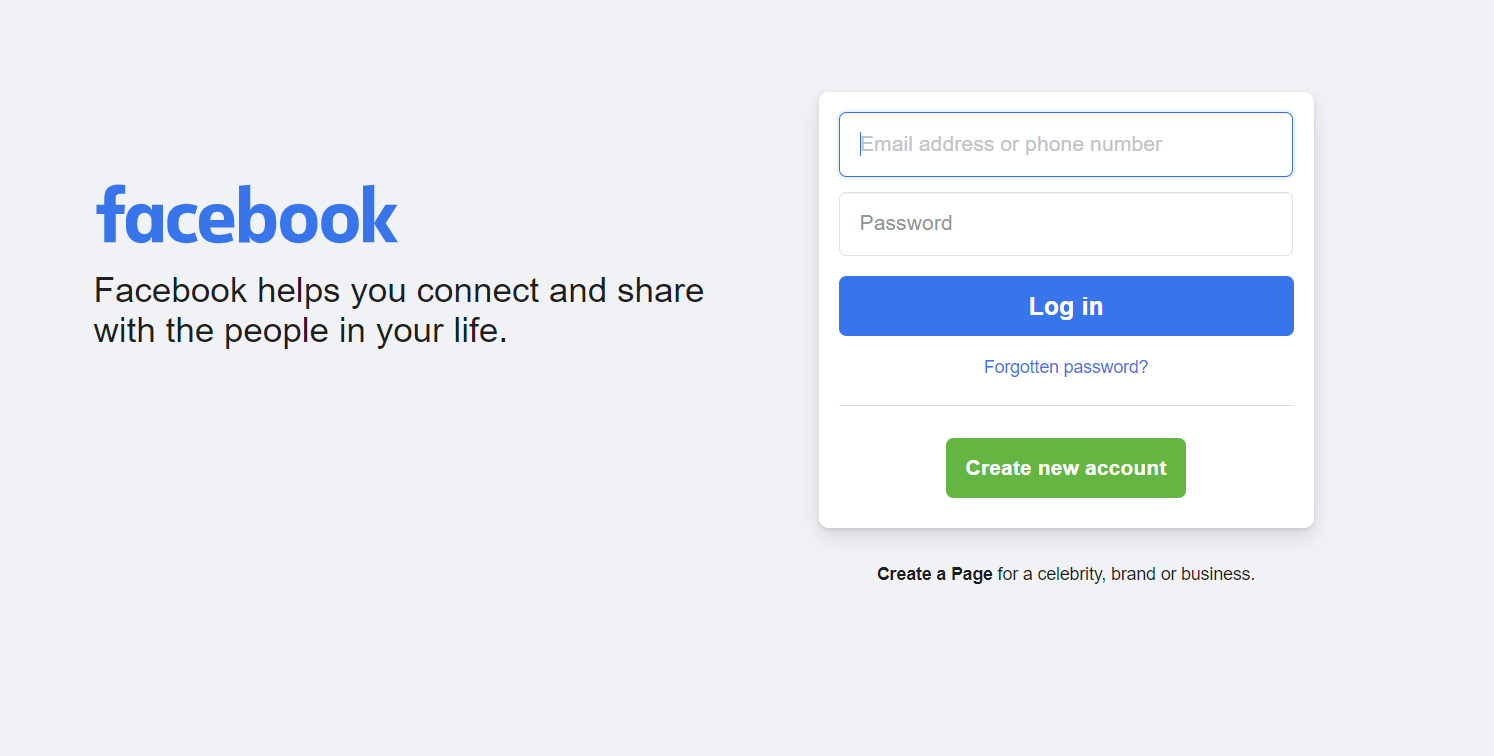Click the blue facebook wordmark
Viewport: 1494px width, 756px height.
tap(247, 214)
